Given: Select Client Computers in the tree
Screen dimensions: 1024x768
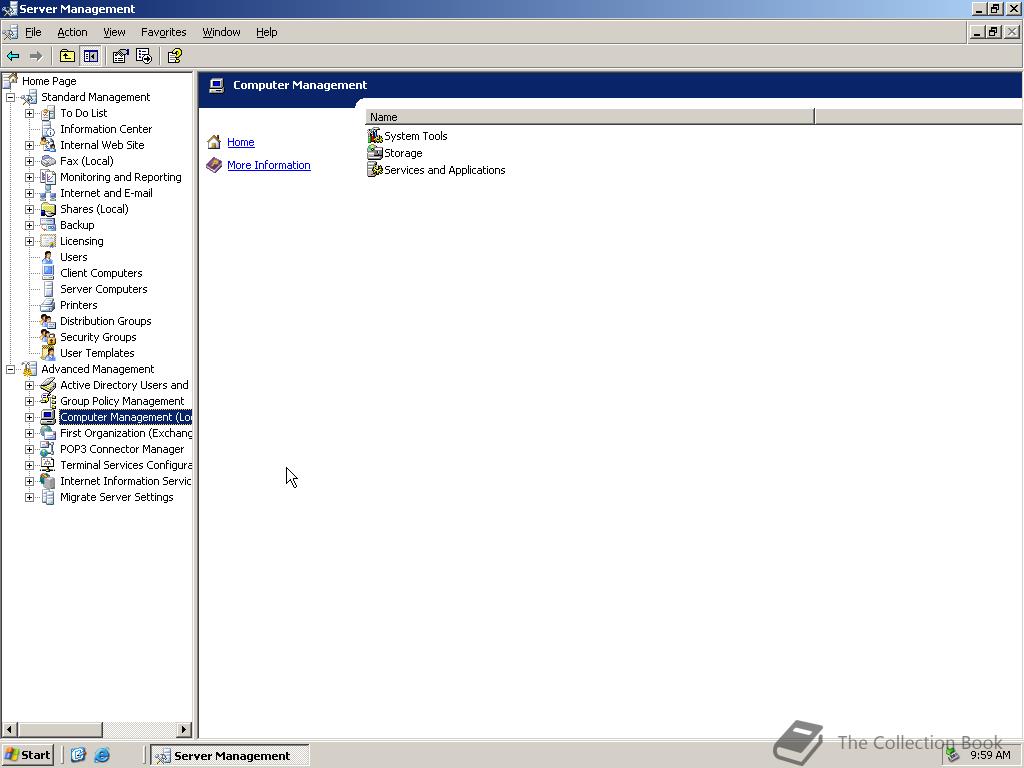Looking at the screenshot, I should pos(101,273).
